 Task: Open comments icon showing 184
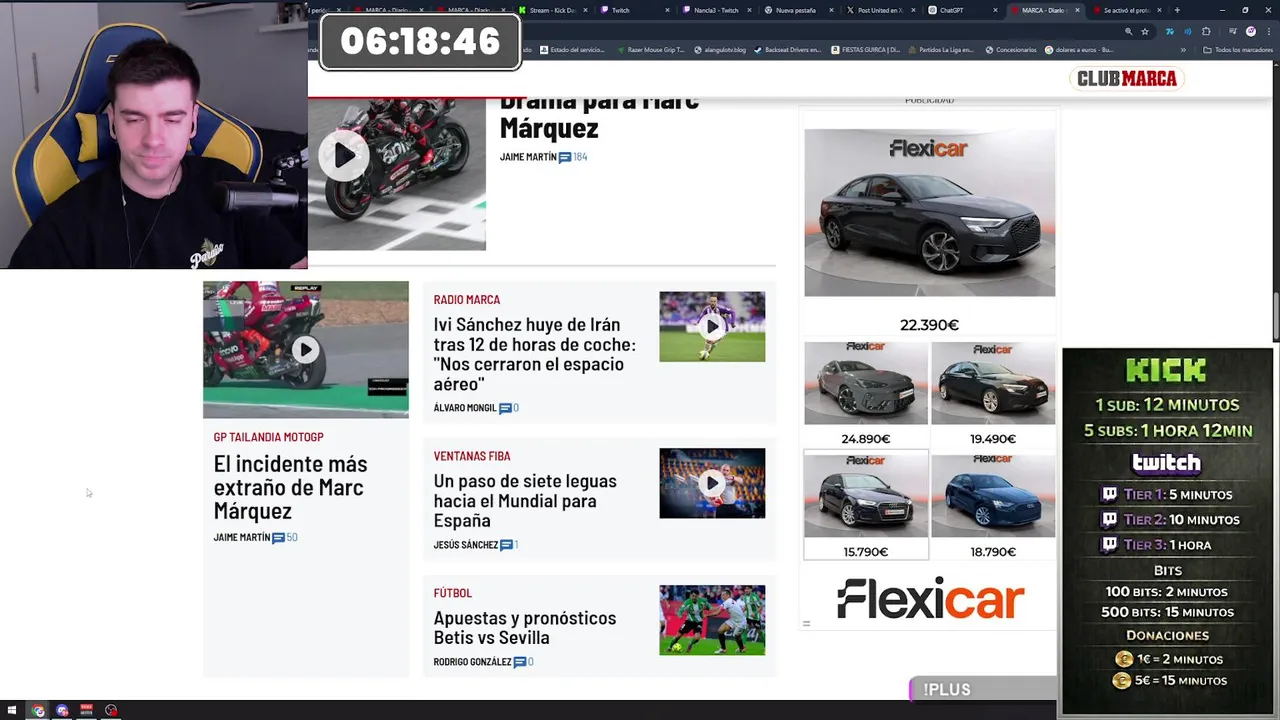point(565,157)
